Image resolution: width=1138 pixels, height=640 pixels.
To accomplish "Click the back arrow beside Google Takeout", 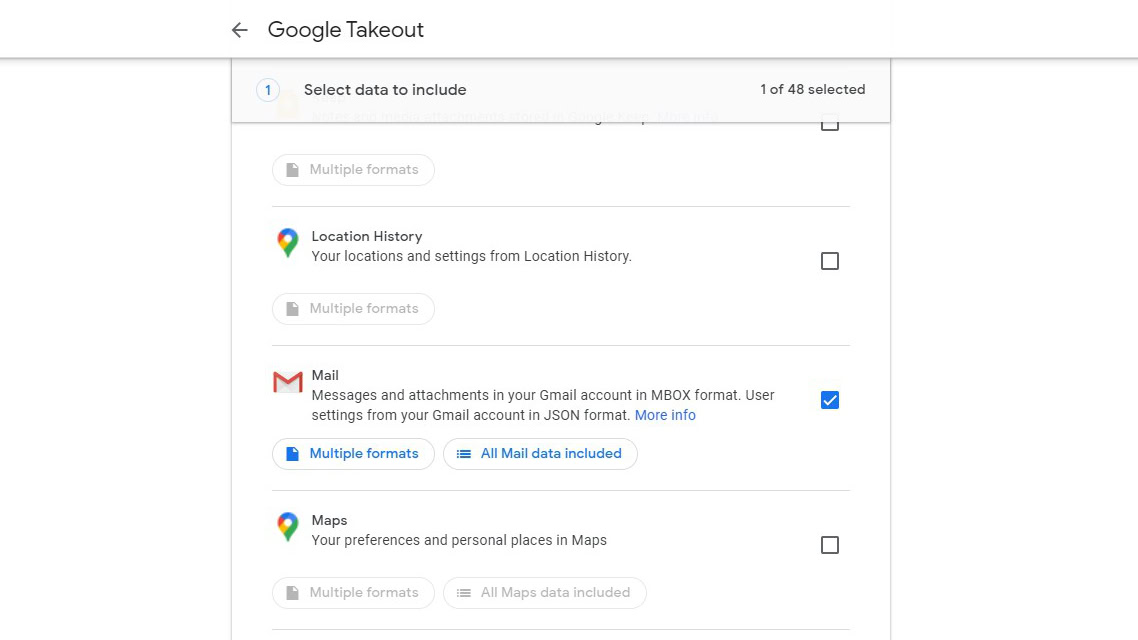I will pos(239,30).
